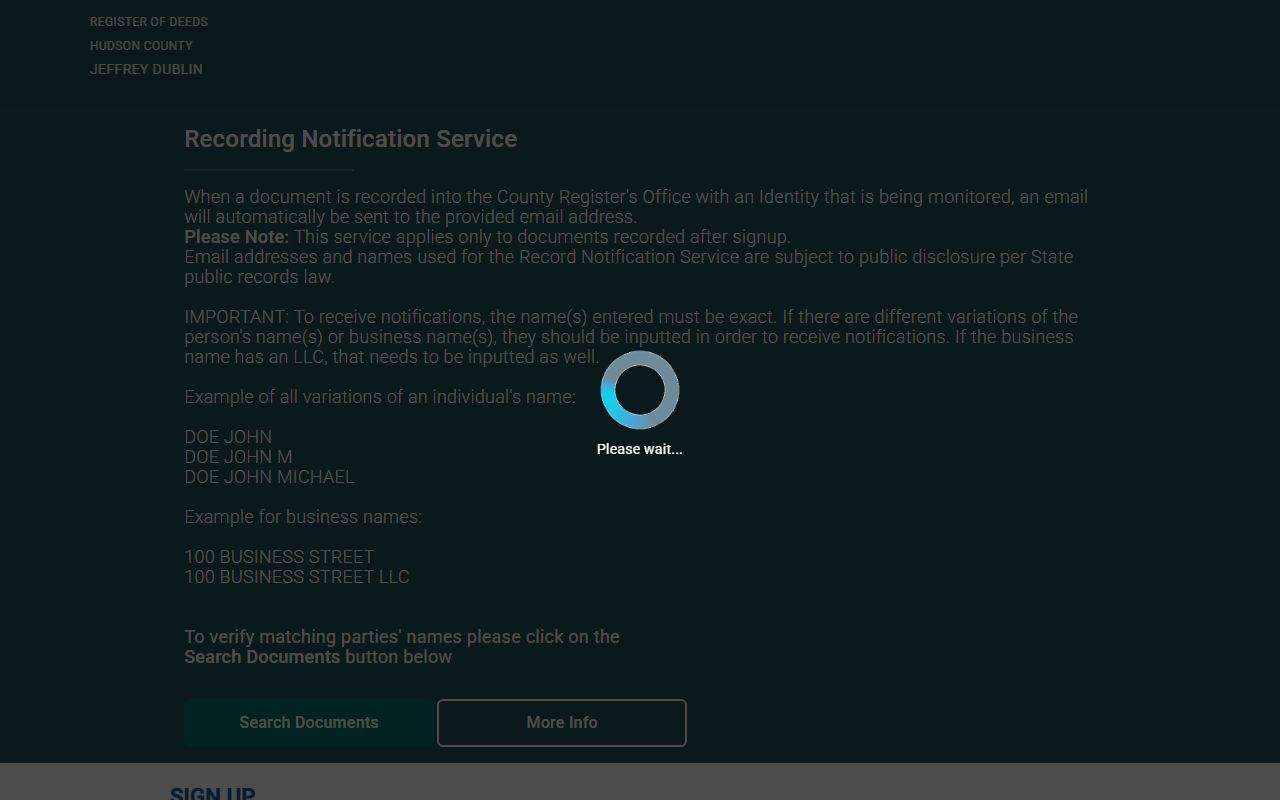Click the Recording Notification Service heading
Image resolution: width=1280 pixels, height=800 pixels.
click(351, 139)
